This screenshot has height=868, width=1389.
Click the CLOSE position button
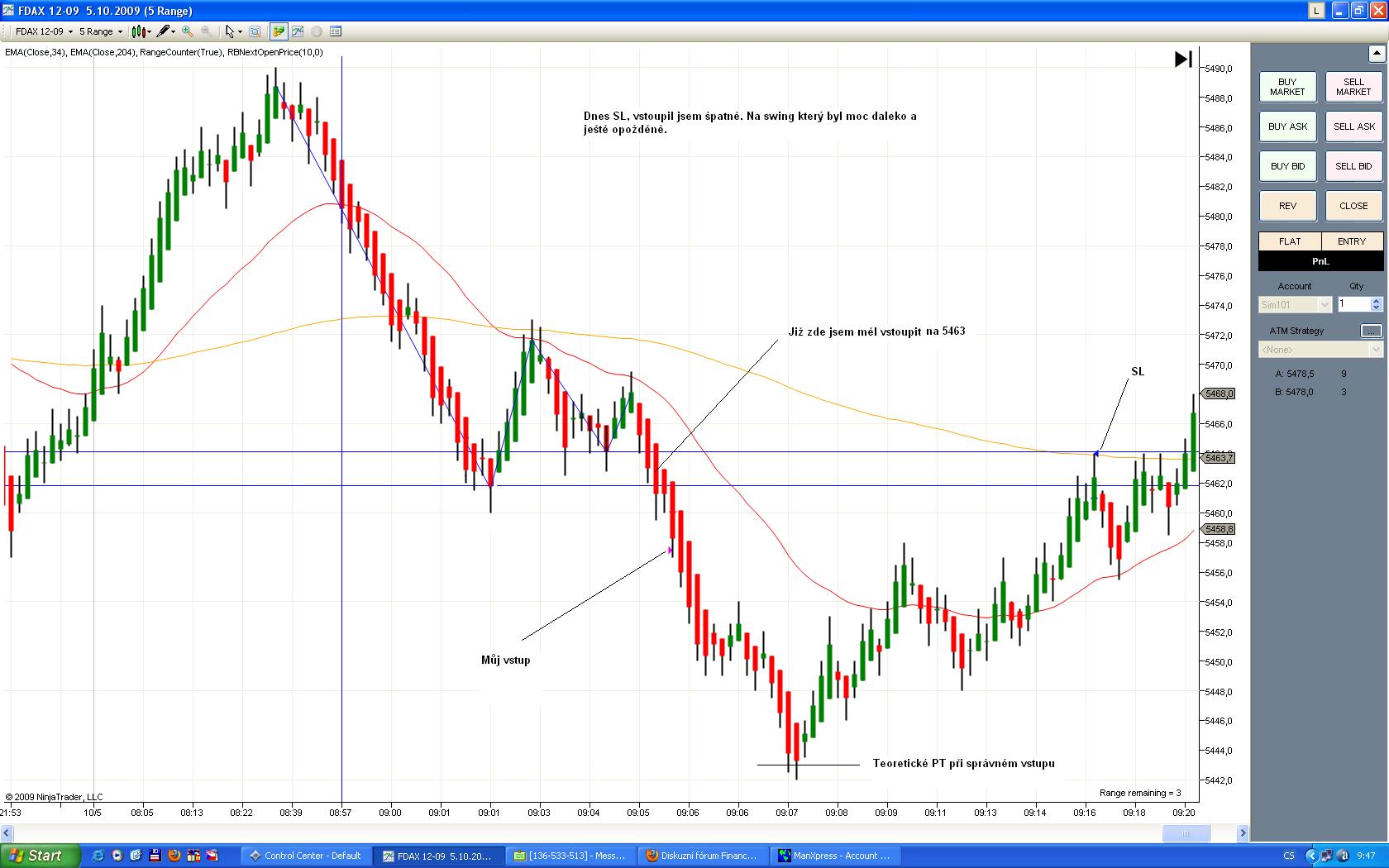[1353, 206]
